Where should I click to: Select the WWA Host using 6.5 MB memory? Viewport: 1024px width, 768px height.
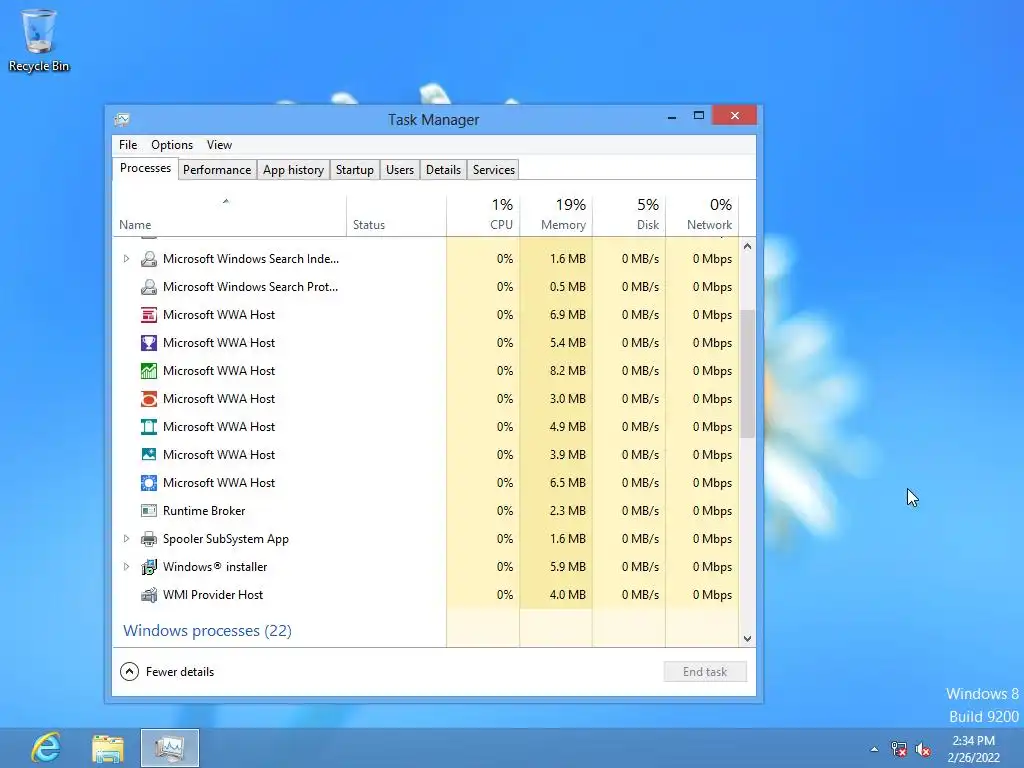point(426,483)
